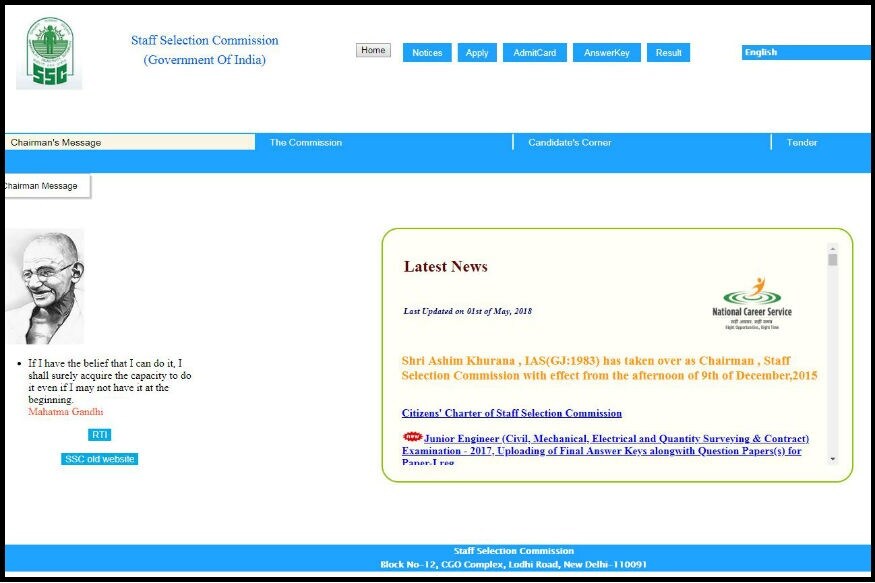
Task: Click the Apply button
Action: [x=477, y=53]
